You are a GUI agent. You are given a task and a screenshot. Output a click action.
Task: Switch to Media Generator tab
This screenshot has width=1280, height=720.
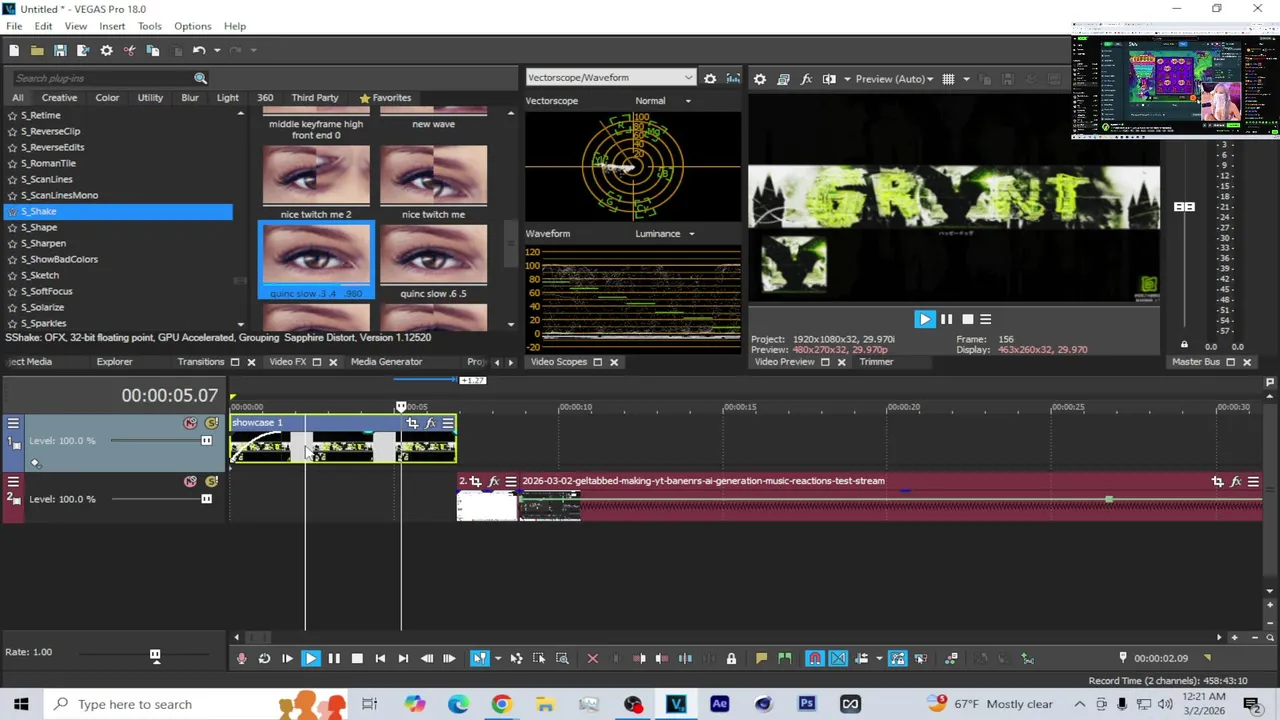(x=386, y=362)
